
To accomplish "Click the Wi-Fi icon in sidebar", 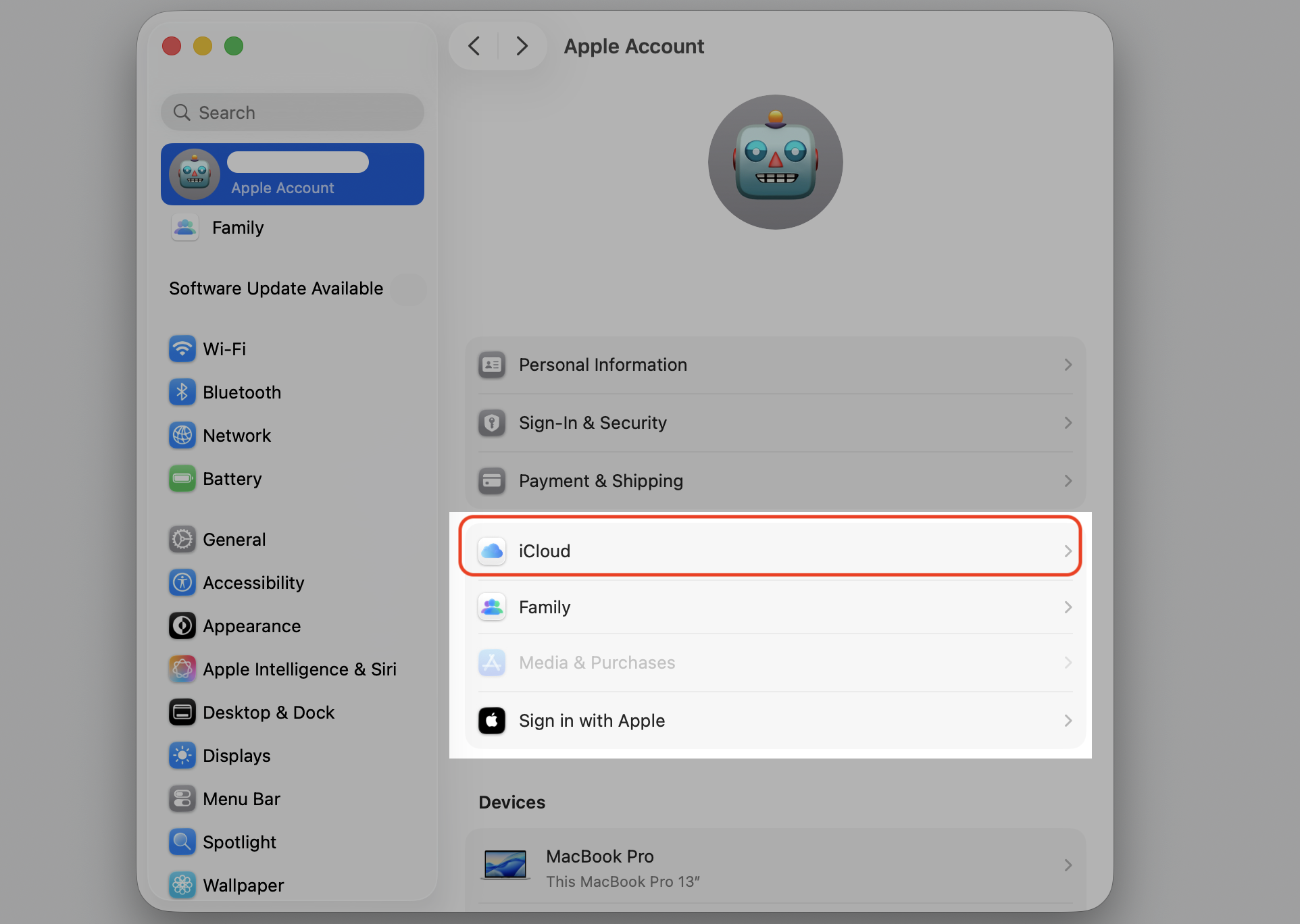I will click(182, 349).
